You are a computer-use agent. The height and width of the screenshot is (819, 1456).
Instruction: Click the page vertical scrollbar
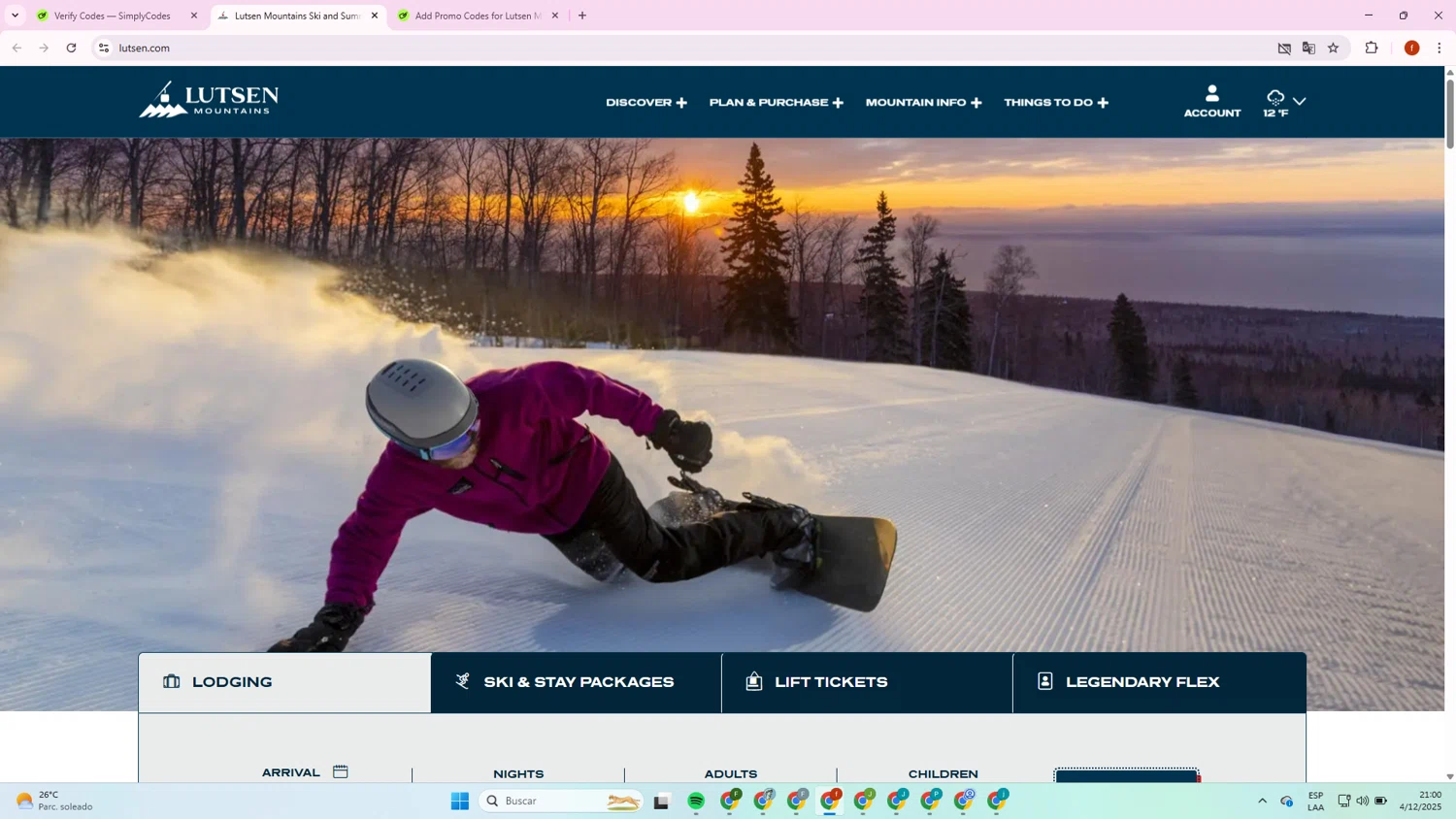coord(1450,113)
